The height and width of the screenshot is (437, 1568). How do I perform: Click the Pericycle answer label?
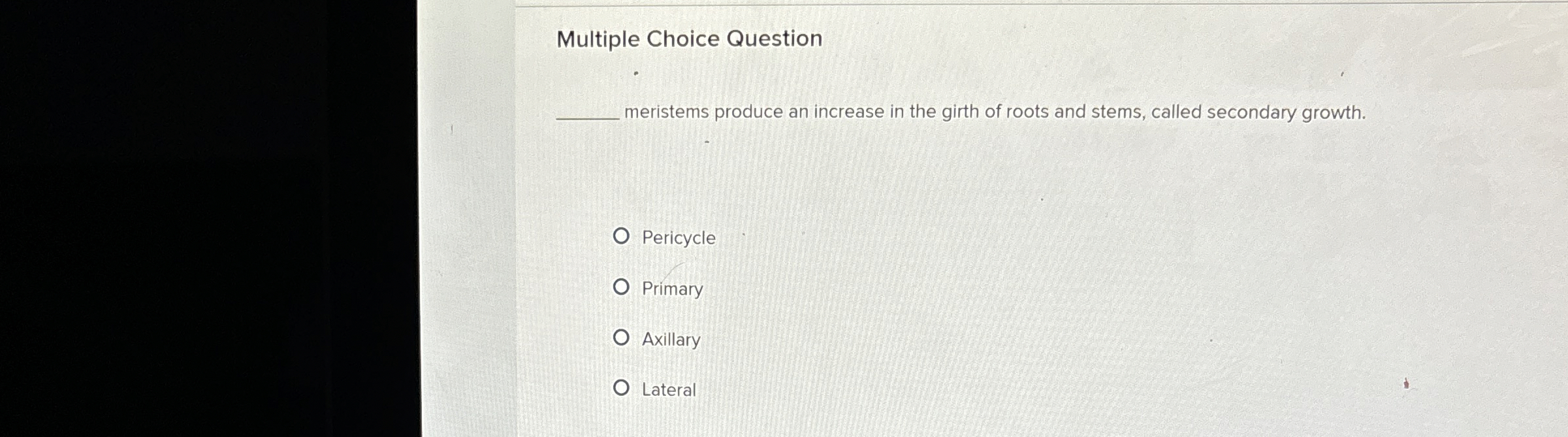[678, 238]
